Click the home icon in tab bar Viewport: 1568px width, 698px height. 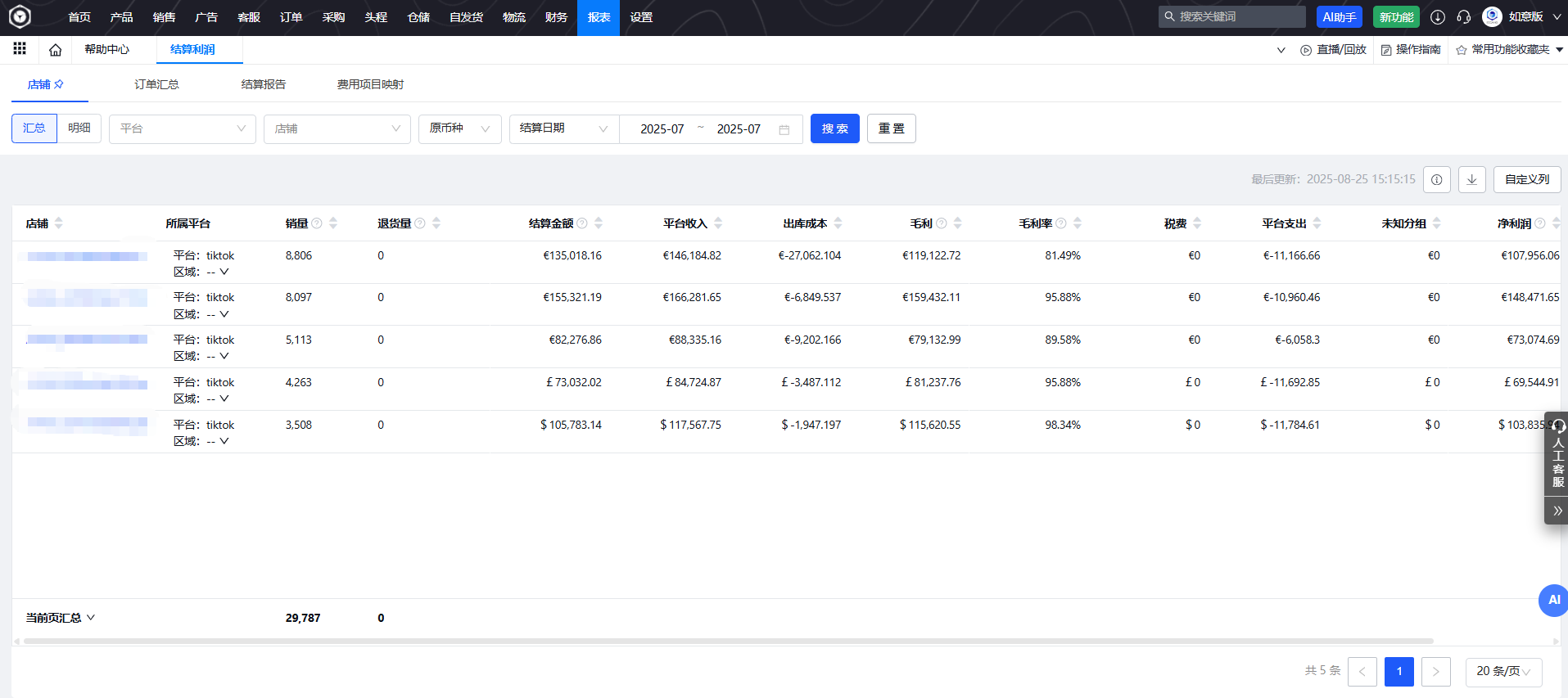tap(55, 50)
